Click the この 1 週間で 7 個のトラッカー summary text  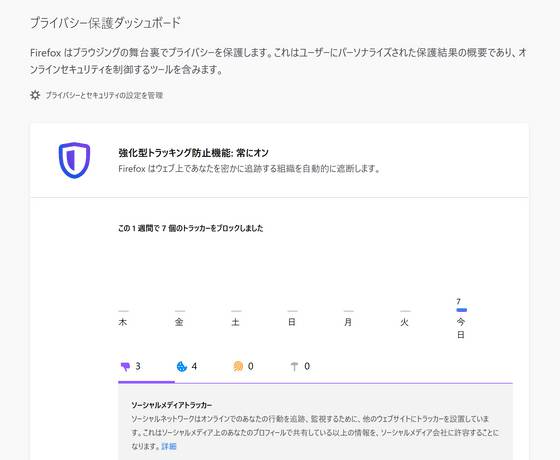[x=191, y=228]
